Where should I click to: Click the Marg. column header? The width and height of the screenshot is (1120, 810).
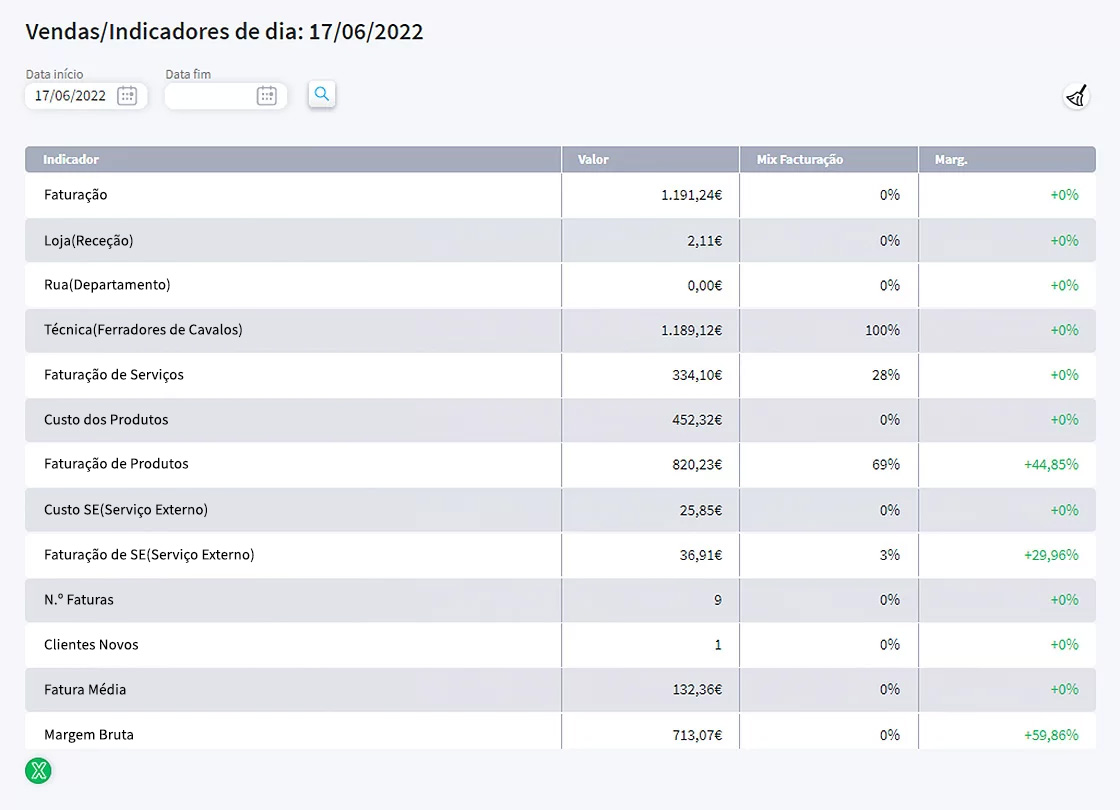[951, 160]
